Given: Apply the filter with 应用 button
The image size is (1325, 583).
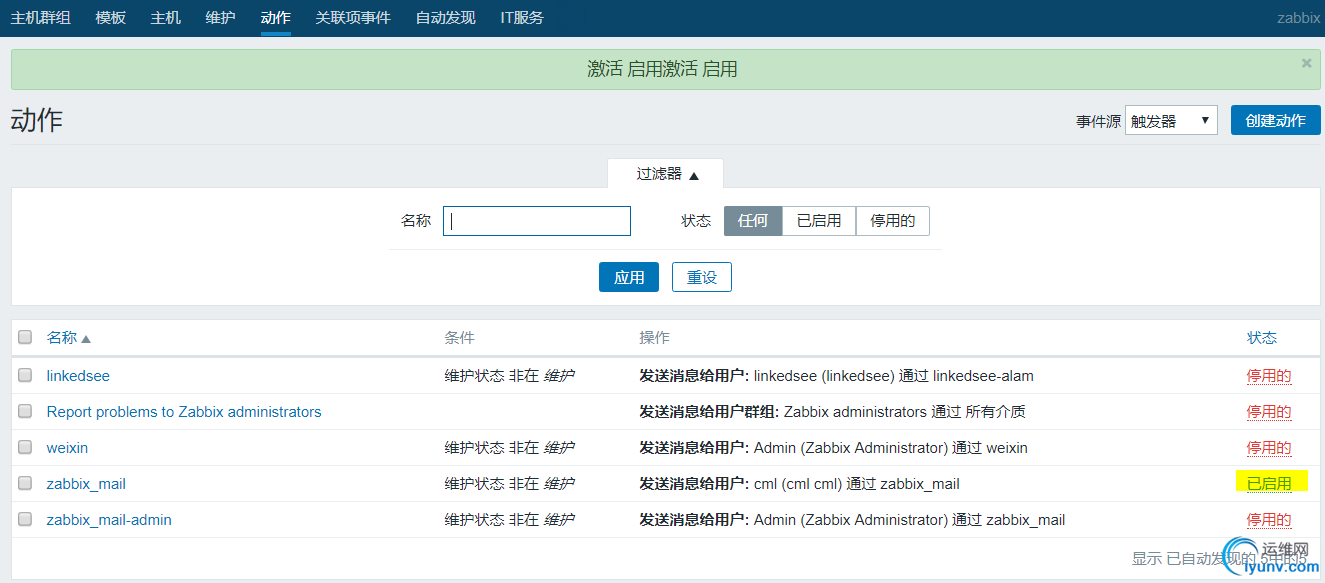Looking at the screenshot, I should click(629, 277).
